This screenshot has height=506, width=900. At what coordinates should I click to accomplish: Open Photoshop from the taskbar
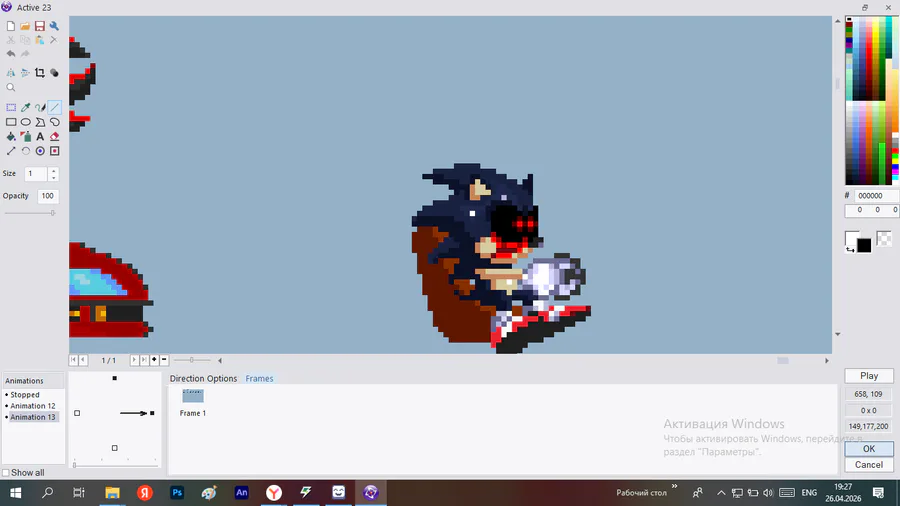tap(177, 493)
